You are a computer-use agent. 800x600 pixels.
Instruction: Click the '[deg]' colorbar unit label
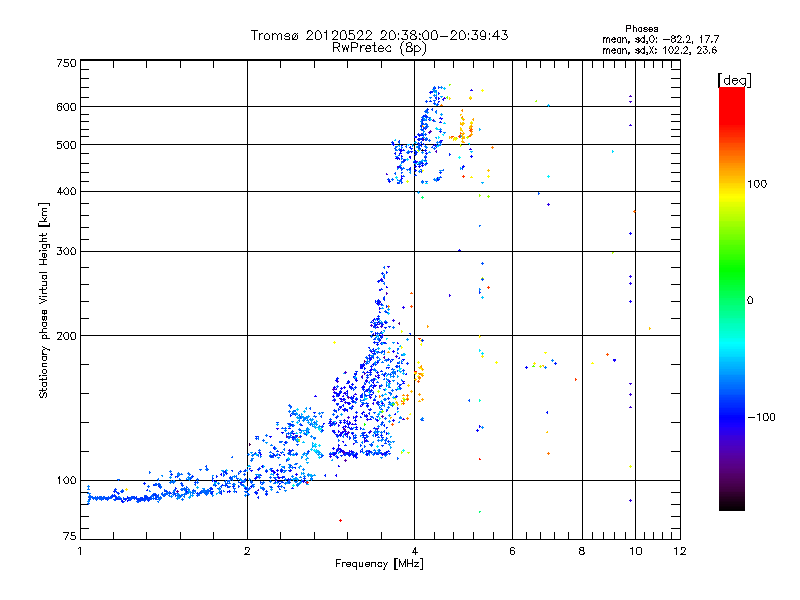pyautogui.click(x=734, y=81)
